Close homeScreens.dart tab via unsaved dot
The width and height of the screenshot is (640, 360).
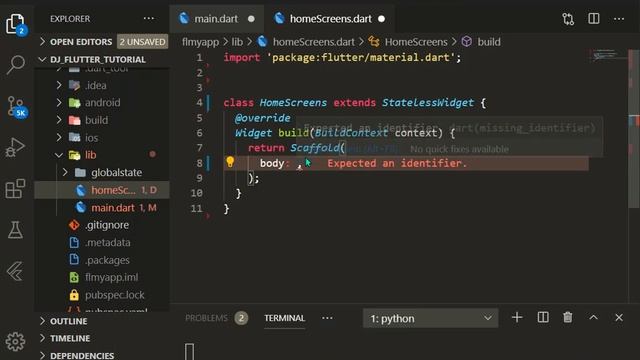(381, 19)
